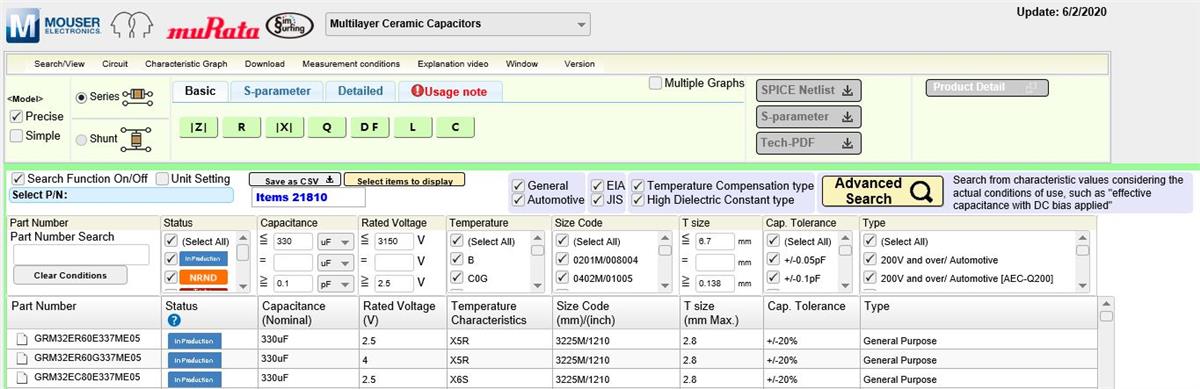Click the Product Detail external link icon
This screenshot has height=389, width=1200.
tap(1032, 88)
